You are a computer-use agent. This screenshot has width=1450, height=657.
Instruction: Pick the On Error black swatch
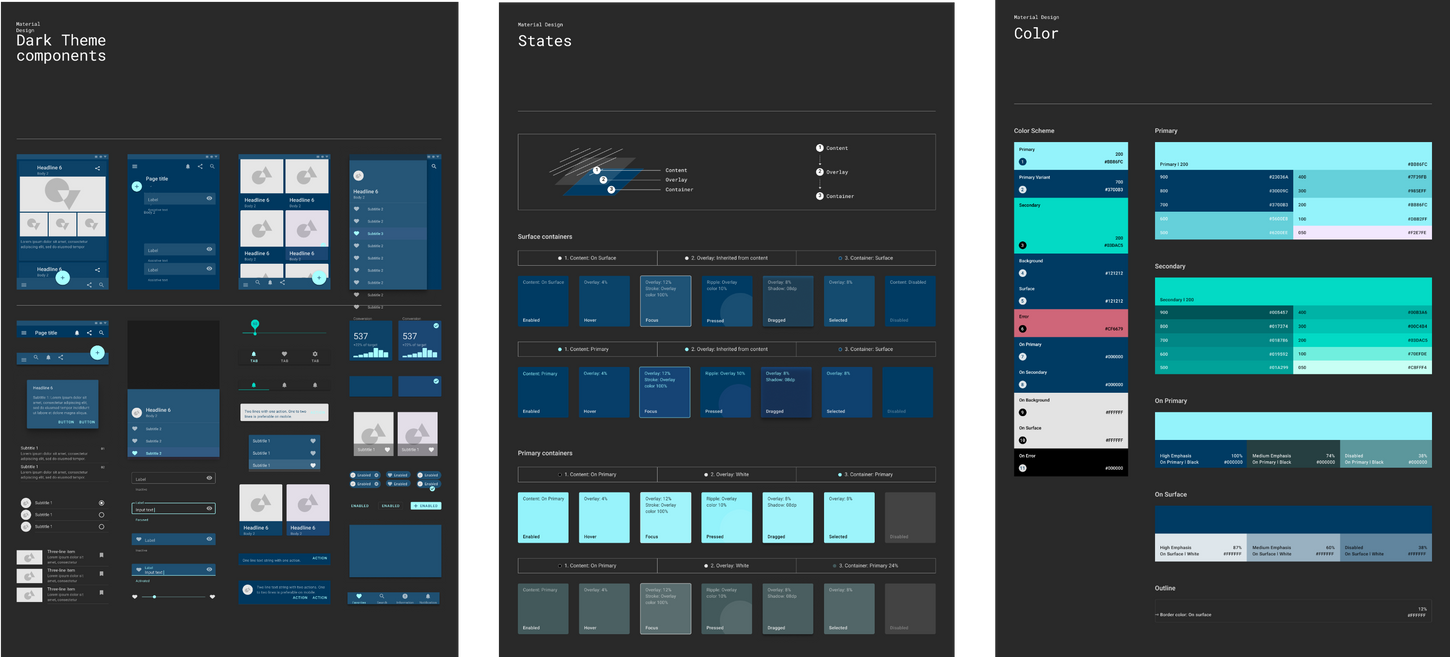[x=1071, y=462]
